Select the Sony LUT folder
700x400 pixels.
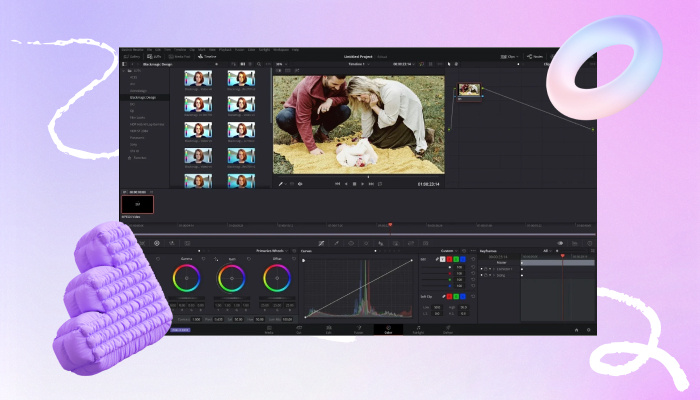pos(133,144)
